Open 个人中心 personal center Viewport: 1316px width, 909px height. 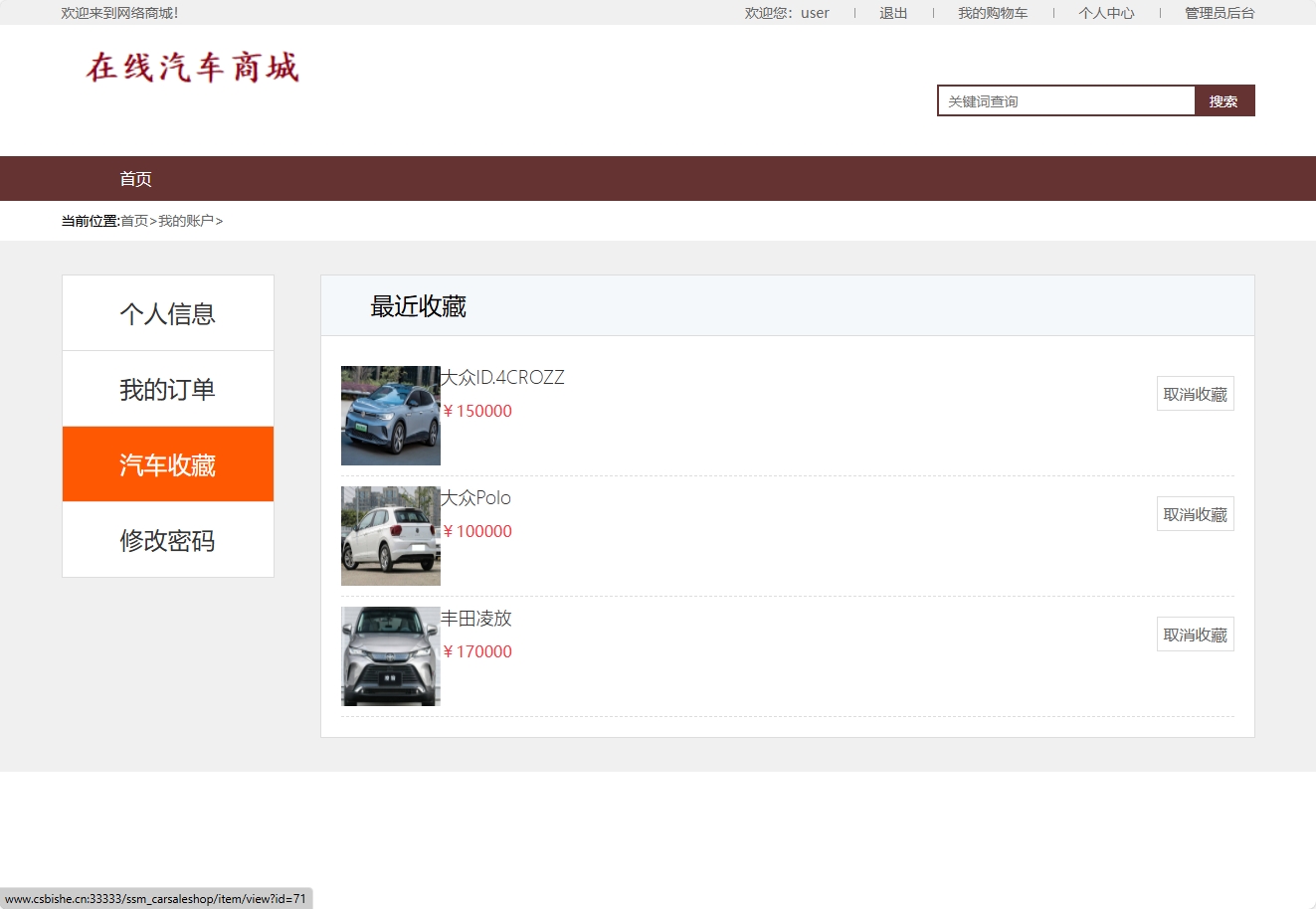(1106, 13)
